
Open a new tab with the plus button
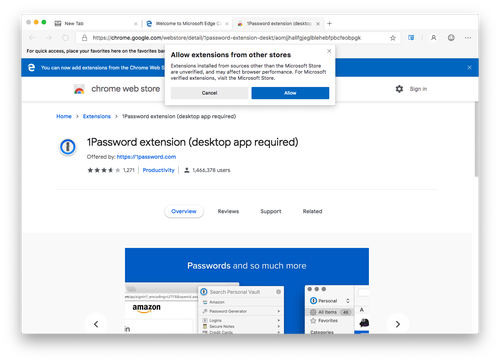coord(329,23)
